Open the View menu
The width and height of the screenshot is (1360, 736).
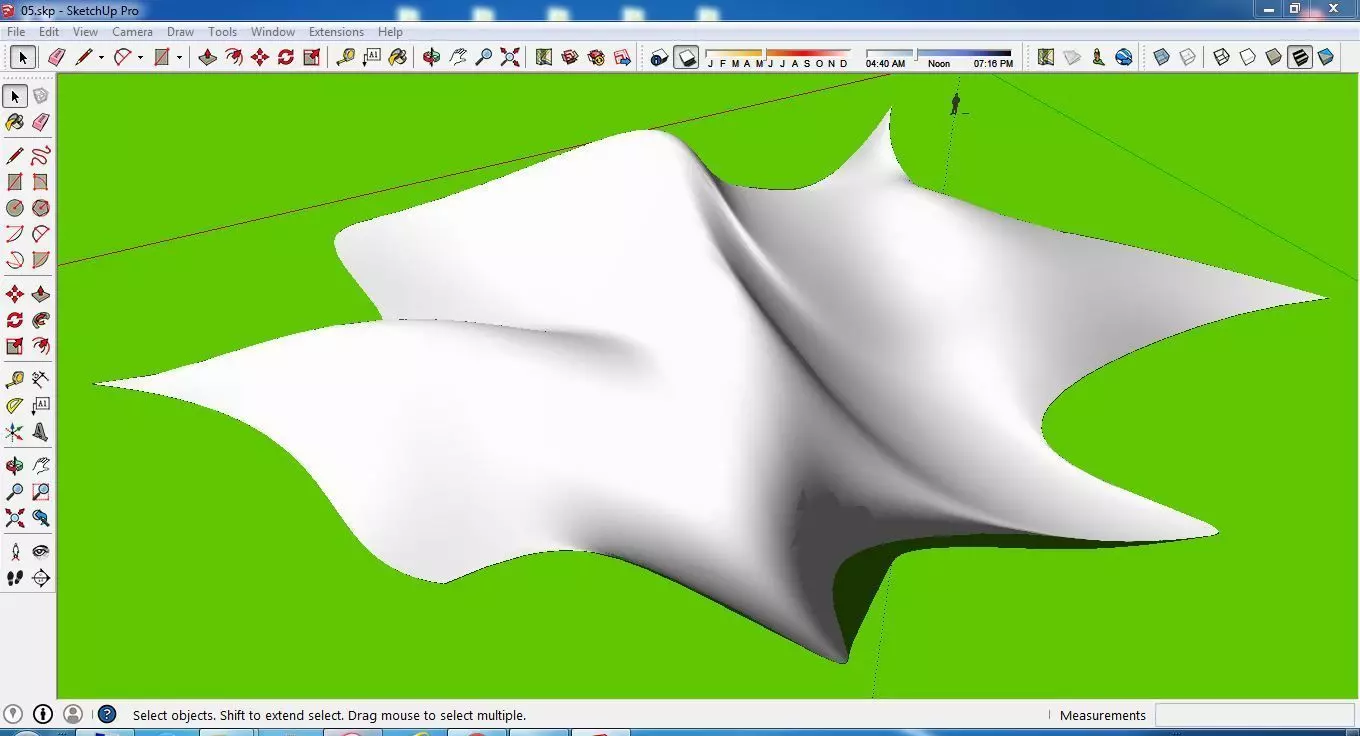(x=85, y=32)
